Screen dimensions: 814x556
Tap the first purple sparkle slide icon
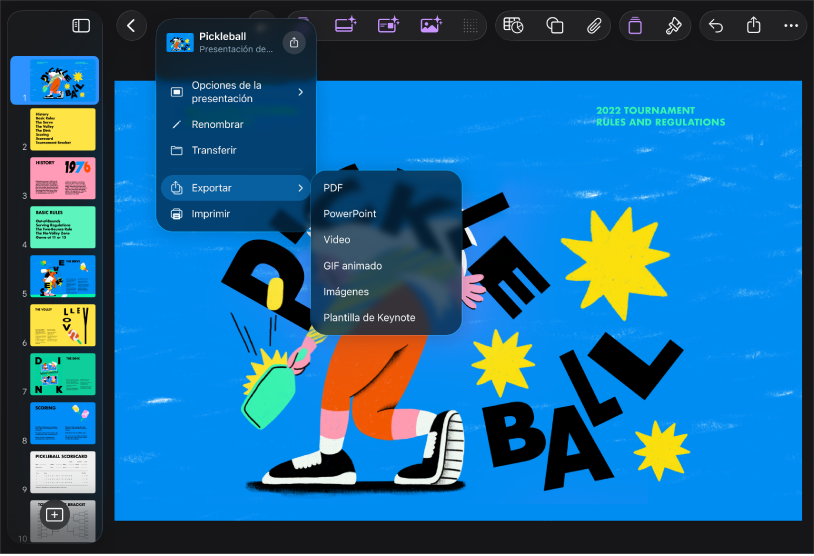click(x=346, y=25)
